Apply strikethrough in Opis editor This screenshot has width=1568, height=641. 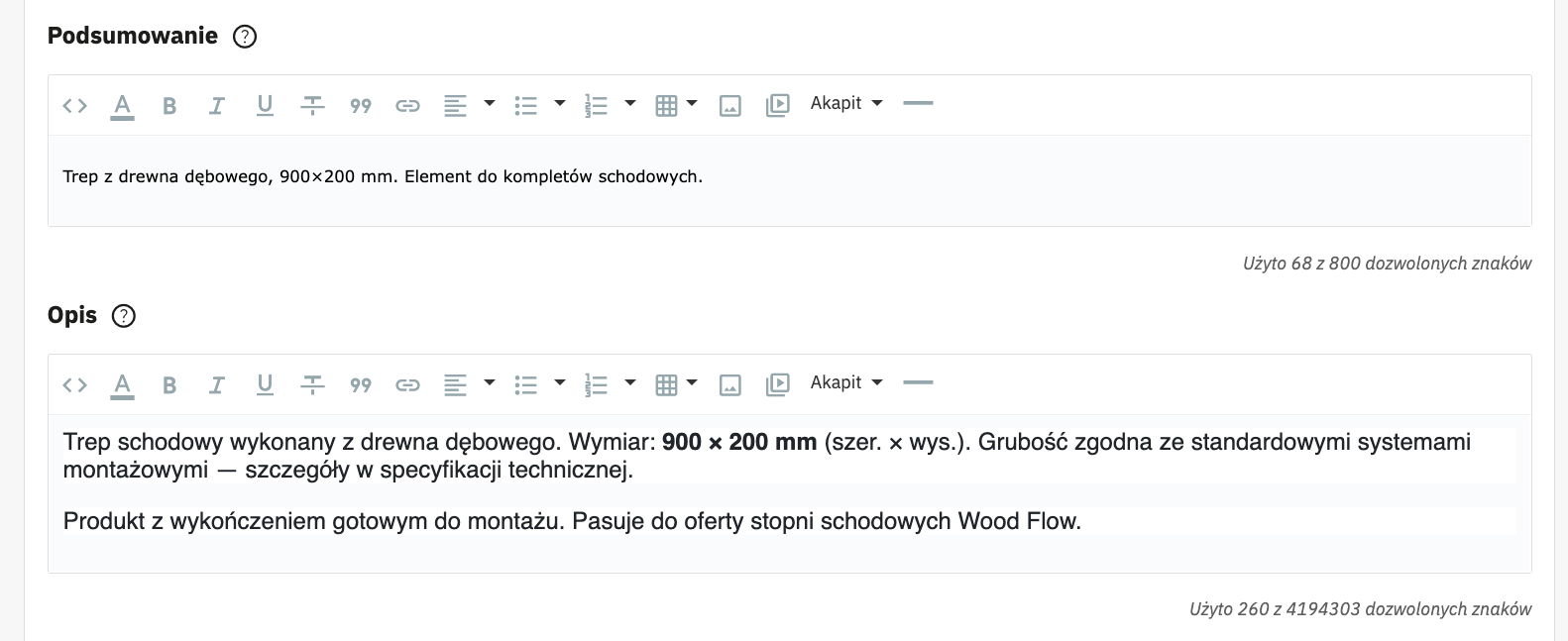(312, 384)
